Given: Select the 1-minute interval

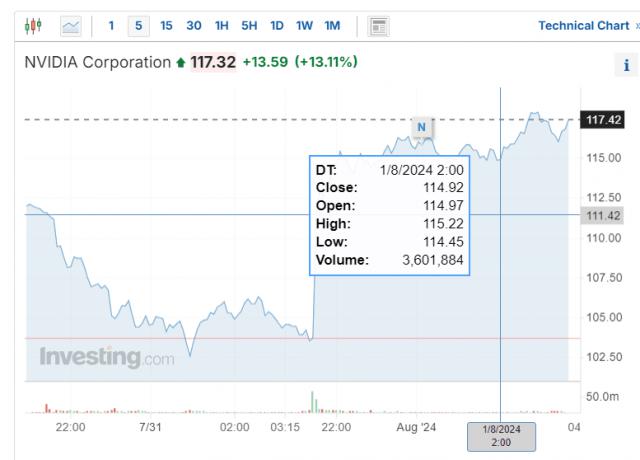Looking at the screenshot, I should tap(111, 25).
